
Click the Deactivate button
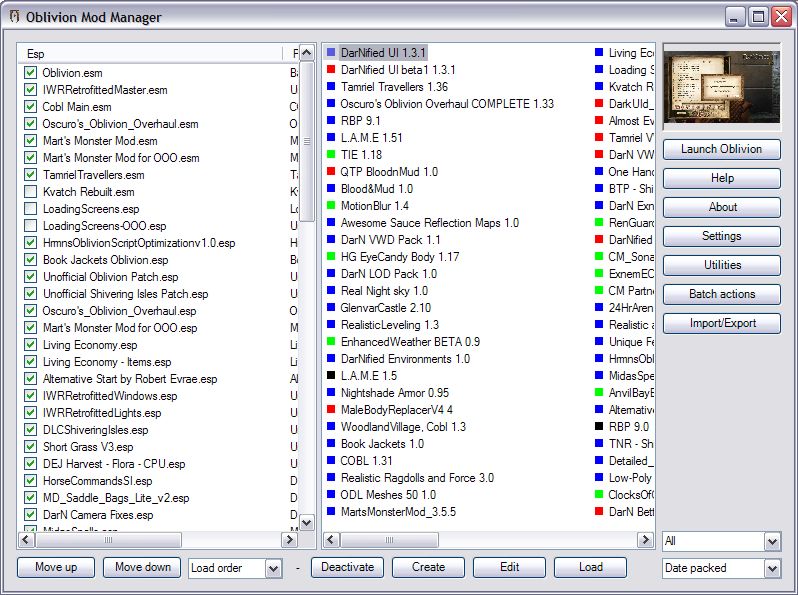pos(348,567)
